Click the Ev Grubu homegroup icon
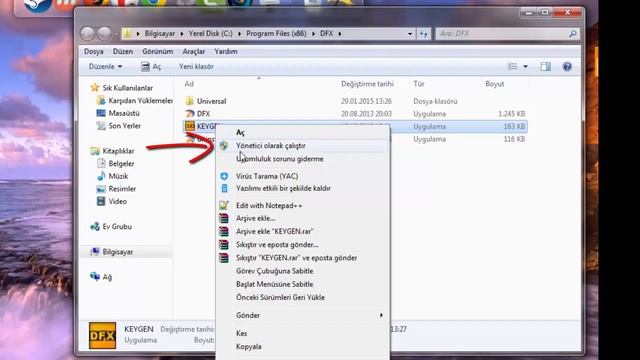This screenshot has height=360, width=640. tap(95, 226)
